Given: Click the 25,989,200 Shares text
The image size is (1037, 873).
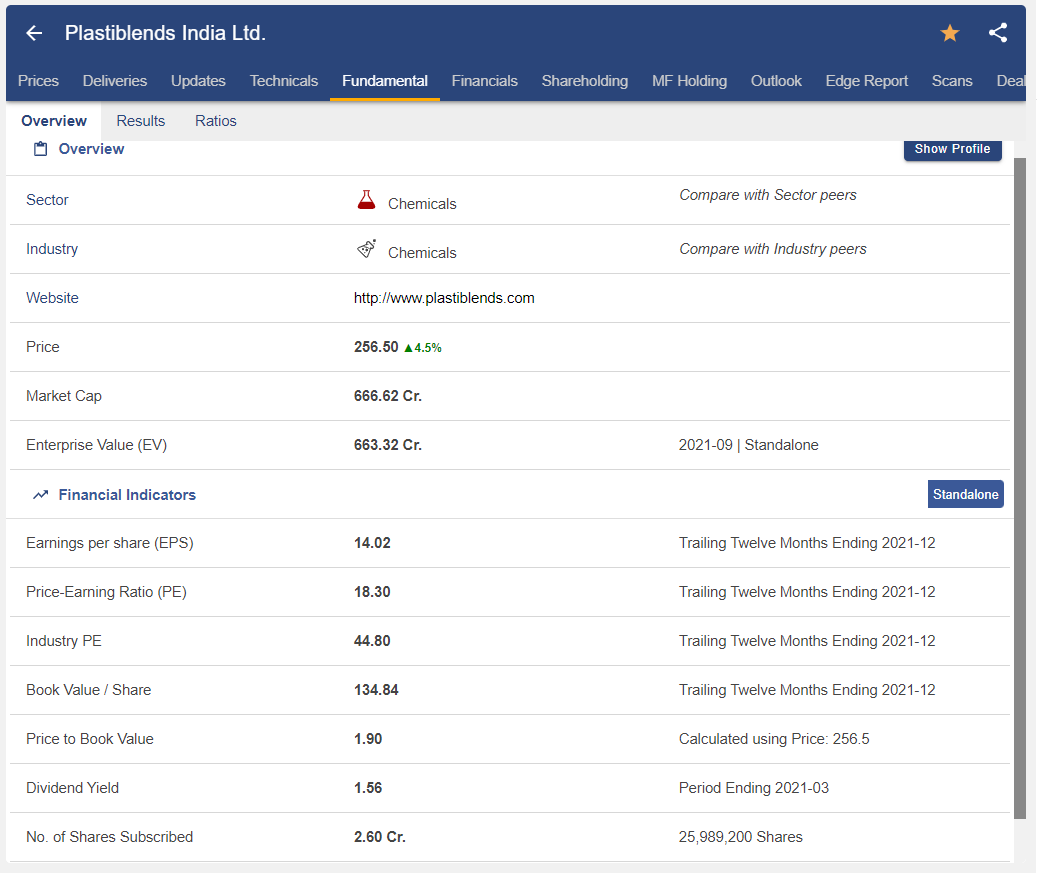Looking at the screenshot, I should point(741,837).
